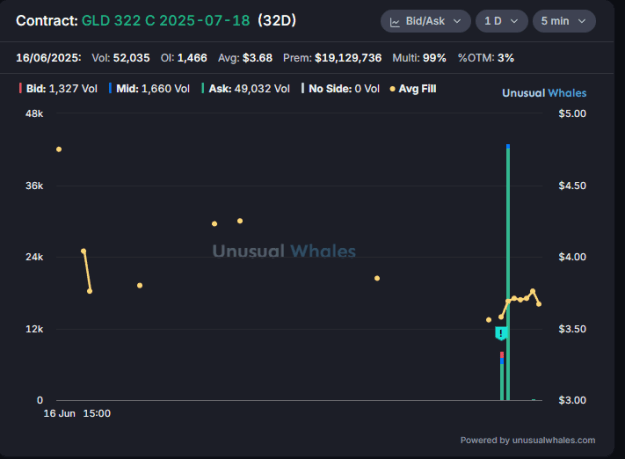The height and width of the screenshot is (459, 625).
Task: Click the Multi: 99% stat
Action: [419, 58]
